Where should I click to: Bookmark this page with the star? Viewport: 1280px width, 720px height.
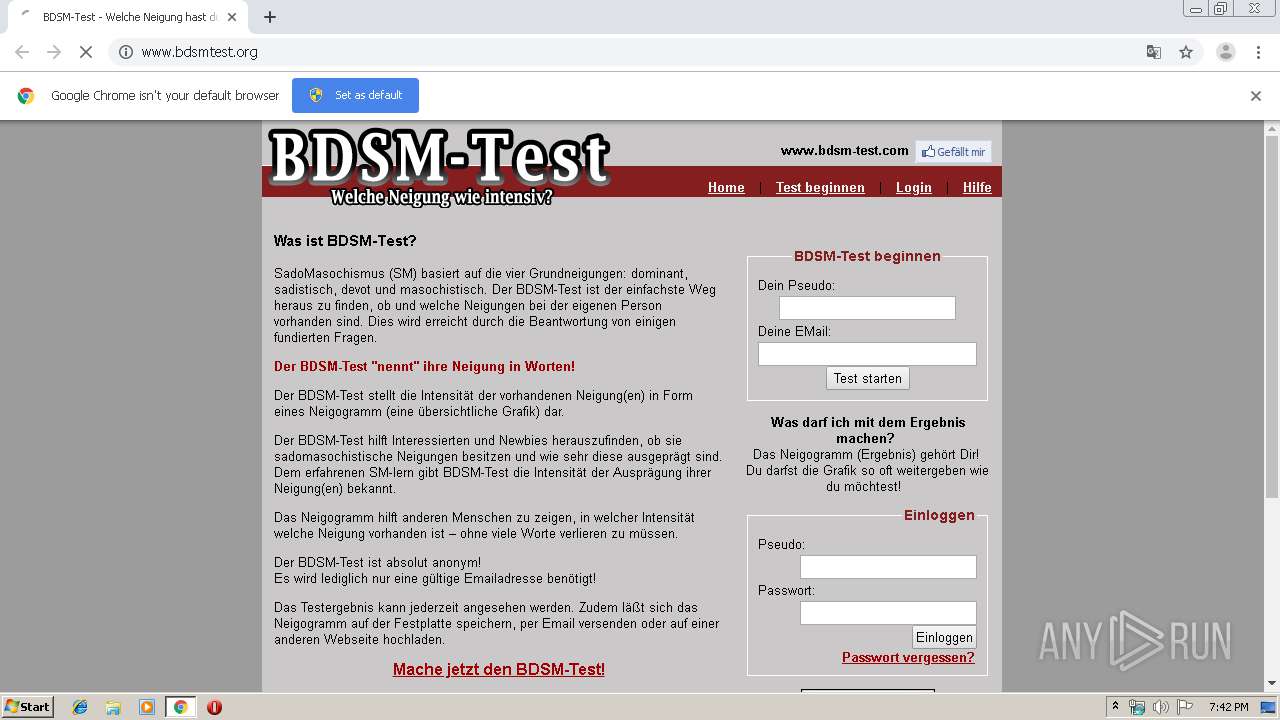point(1186,52)
